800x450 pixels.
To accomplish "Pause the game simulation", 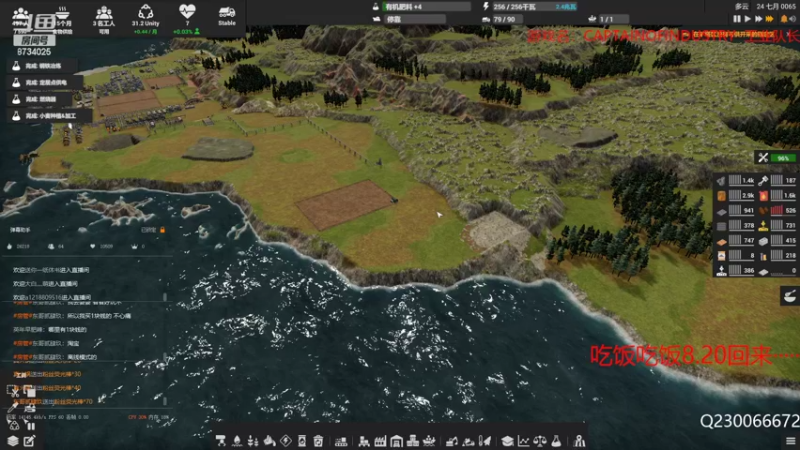I will (x=736, y=19).
